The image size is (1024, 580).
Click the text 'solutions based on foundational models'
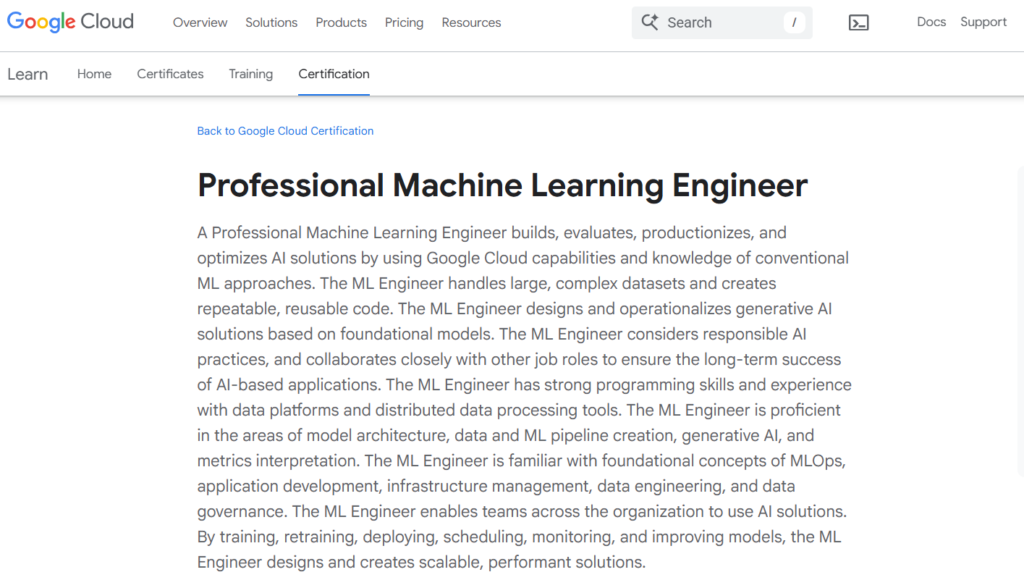[345, 334]
